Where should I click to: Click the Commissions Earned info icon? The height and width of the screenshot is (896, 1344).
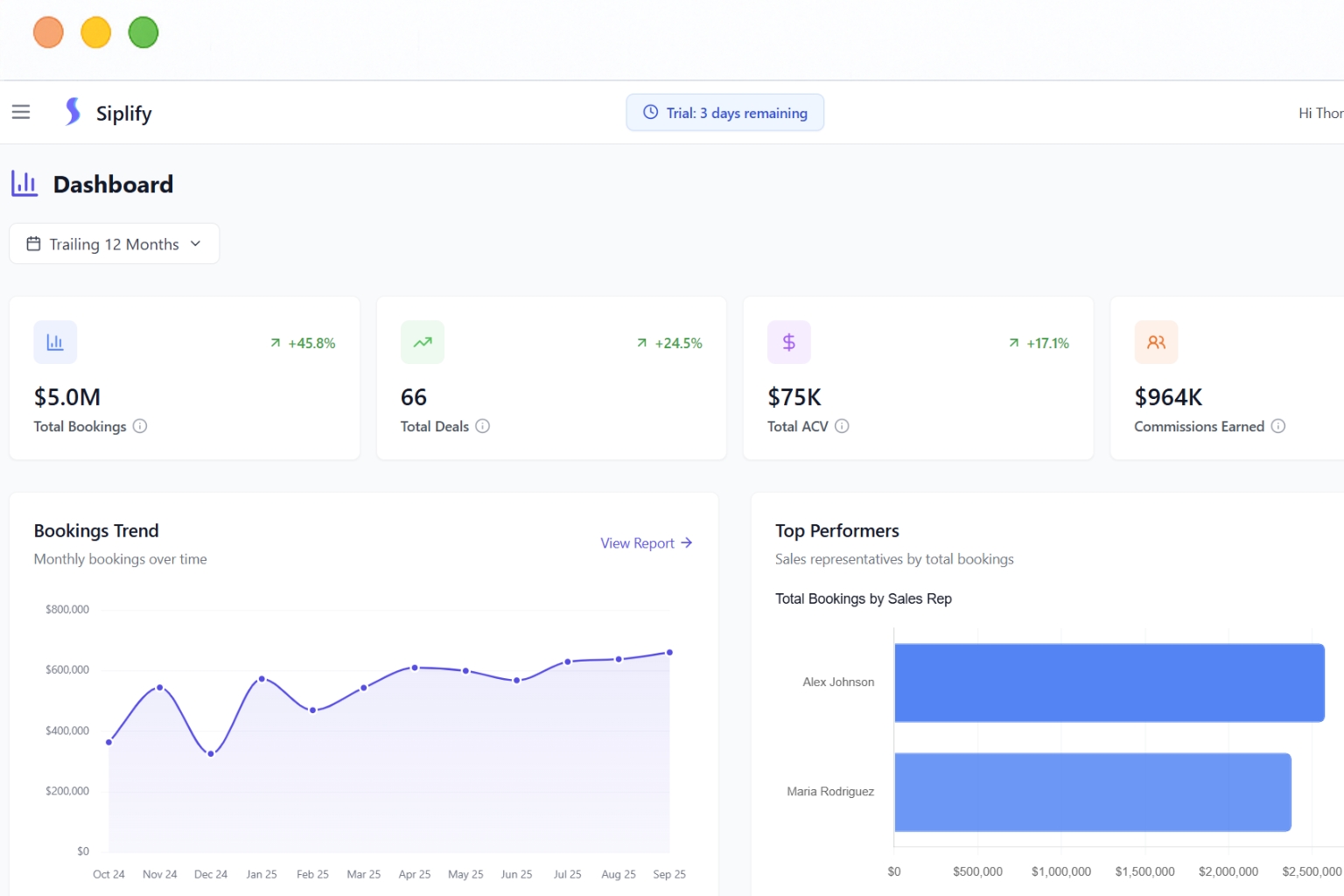1278,426
